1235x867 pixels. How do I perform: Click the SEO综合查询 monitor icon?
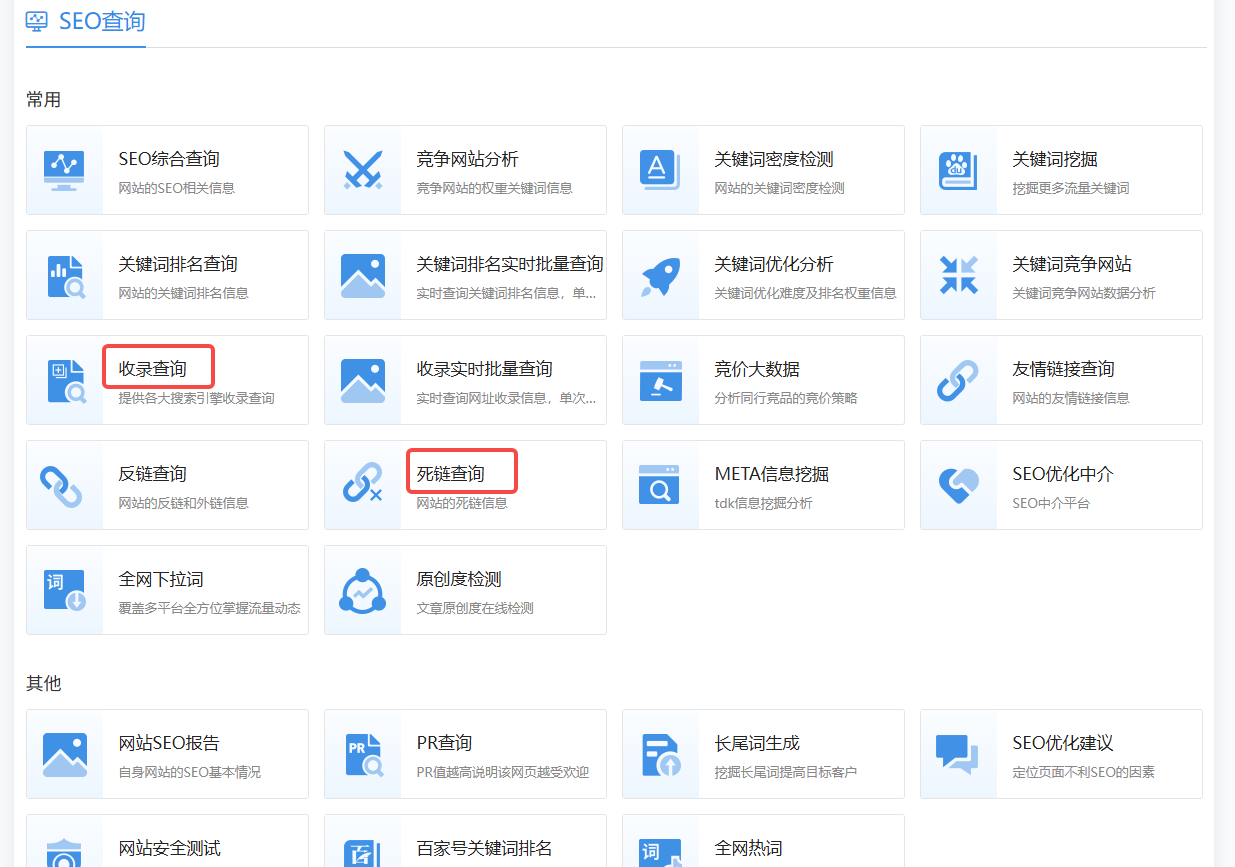pos(64,170)
